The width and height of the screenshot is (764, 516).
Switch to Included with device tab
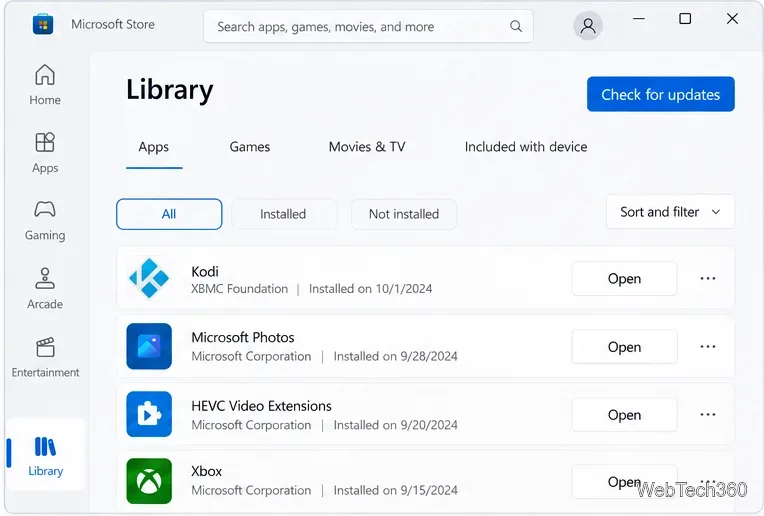(x=526, y=147)
